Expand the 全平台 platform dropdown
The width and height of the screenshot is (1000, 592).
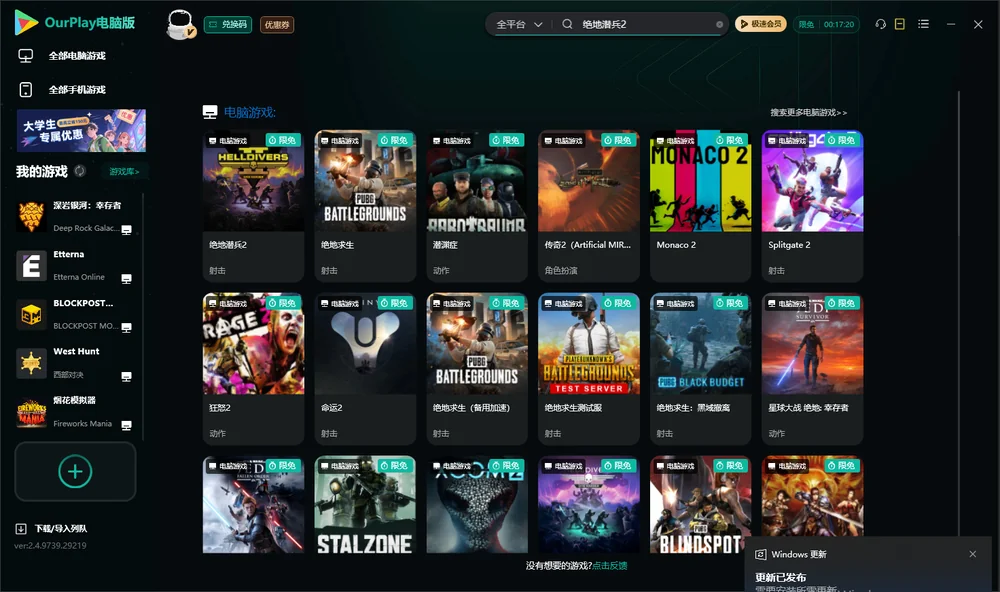pos(519,24)
